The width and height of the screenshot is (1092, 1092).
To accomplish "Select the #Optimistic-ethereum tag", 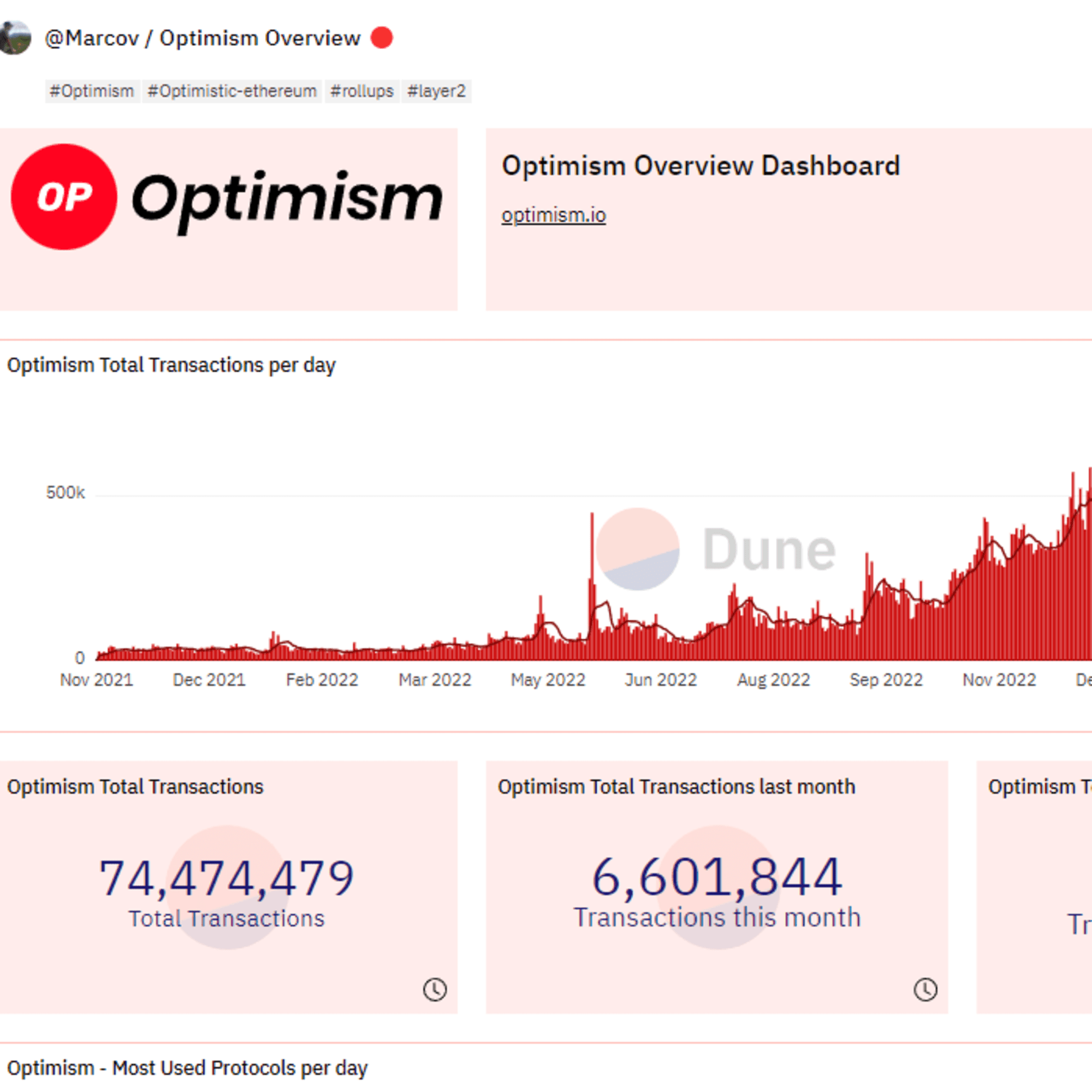I will (232, 91).
